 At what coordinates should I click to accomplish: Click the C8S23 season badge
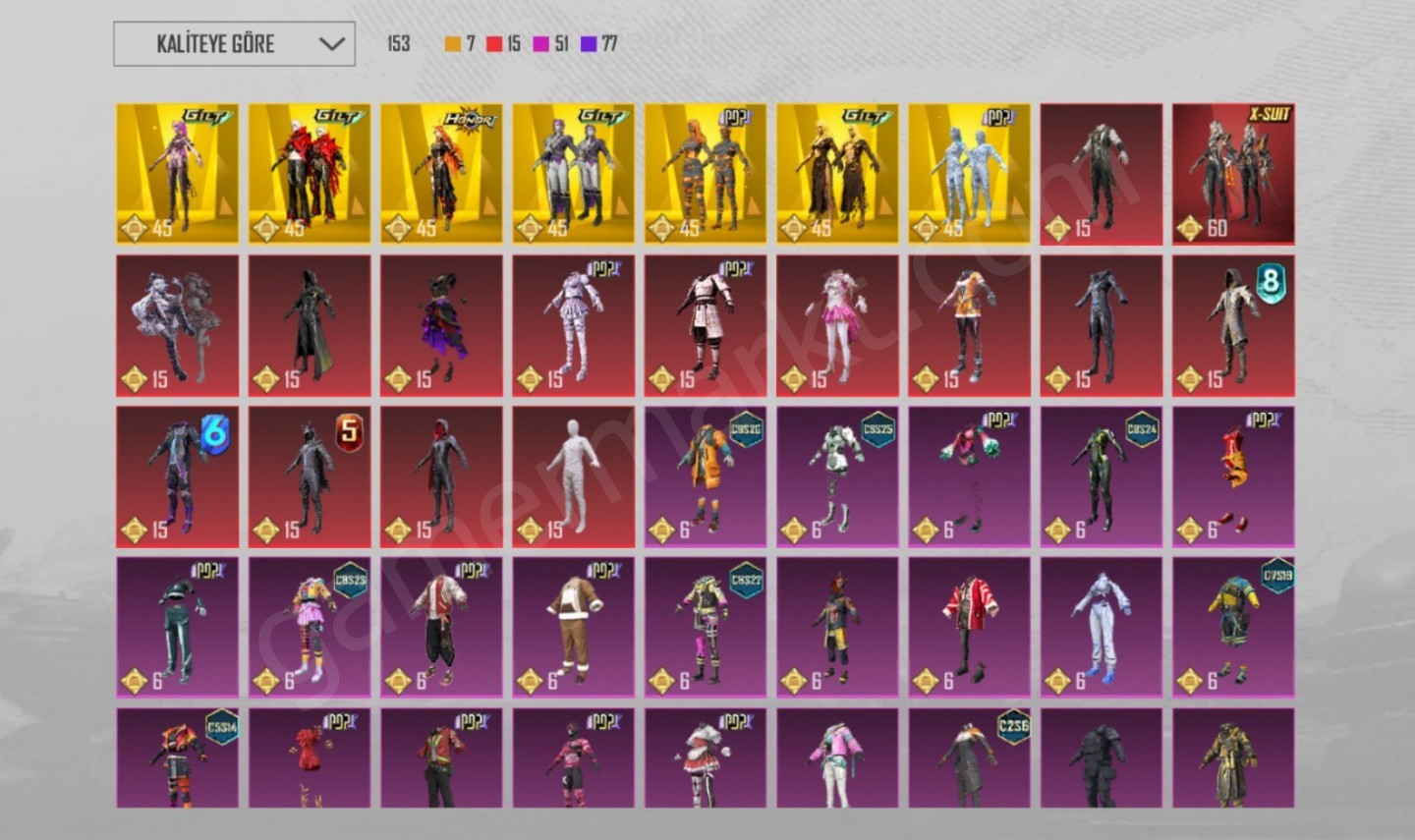350,581
